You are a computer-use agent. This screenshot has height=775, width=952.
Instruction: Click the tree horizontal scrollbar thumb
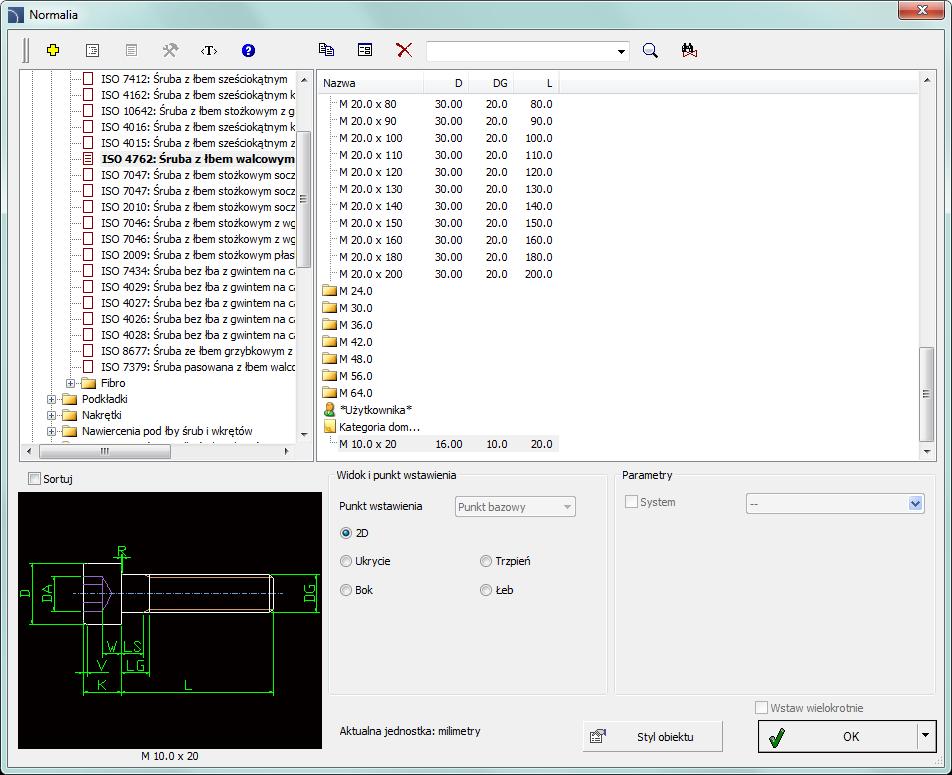pos(105,451)
